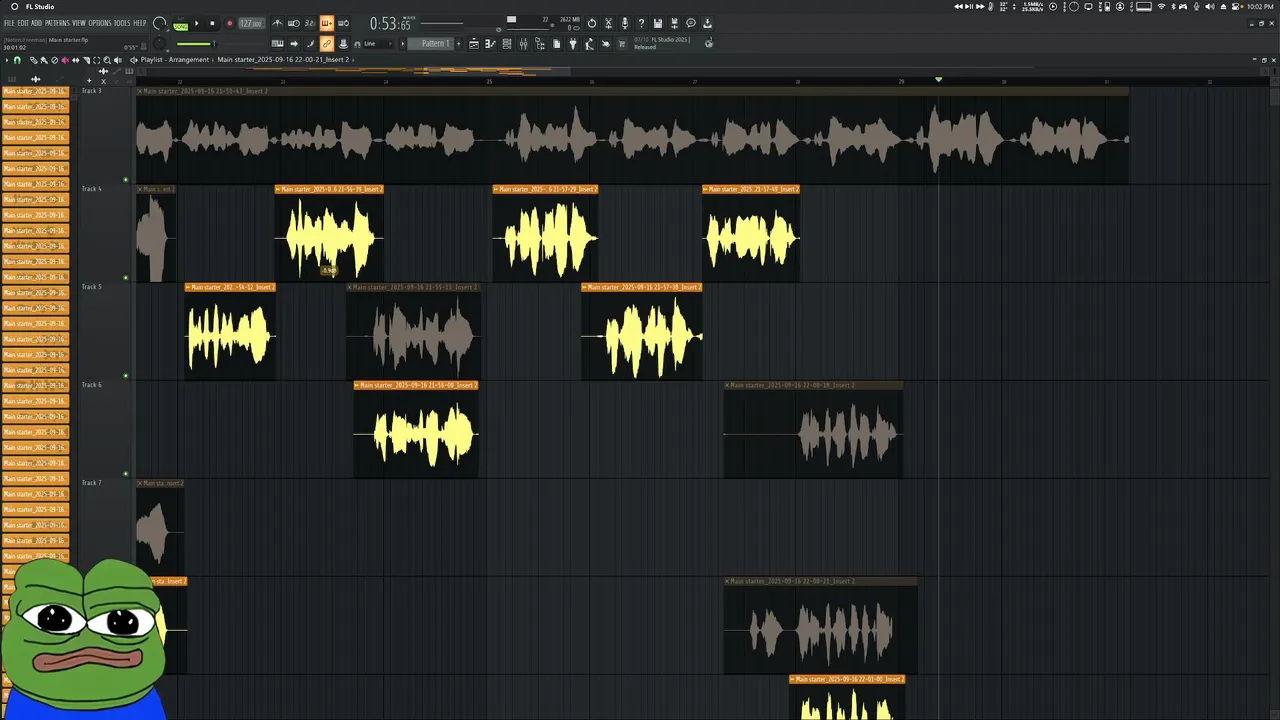
Task: Click the Track 5 label
Action: (92, 287)
